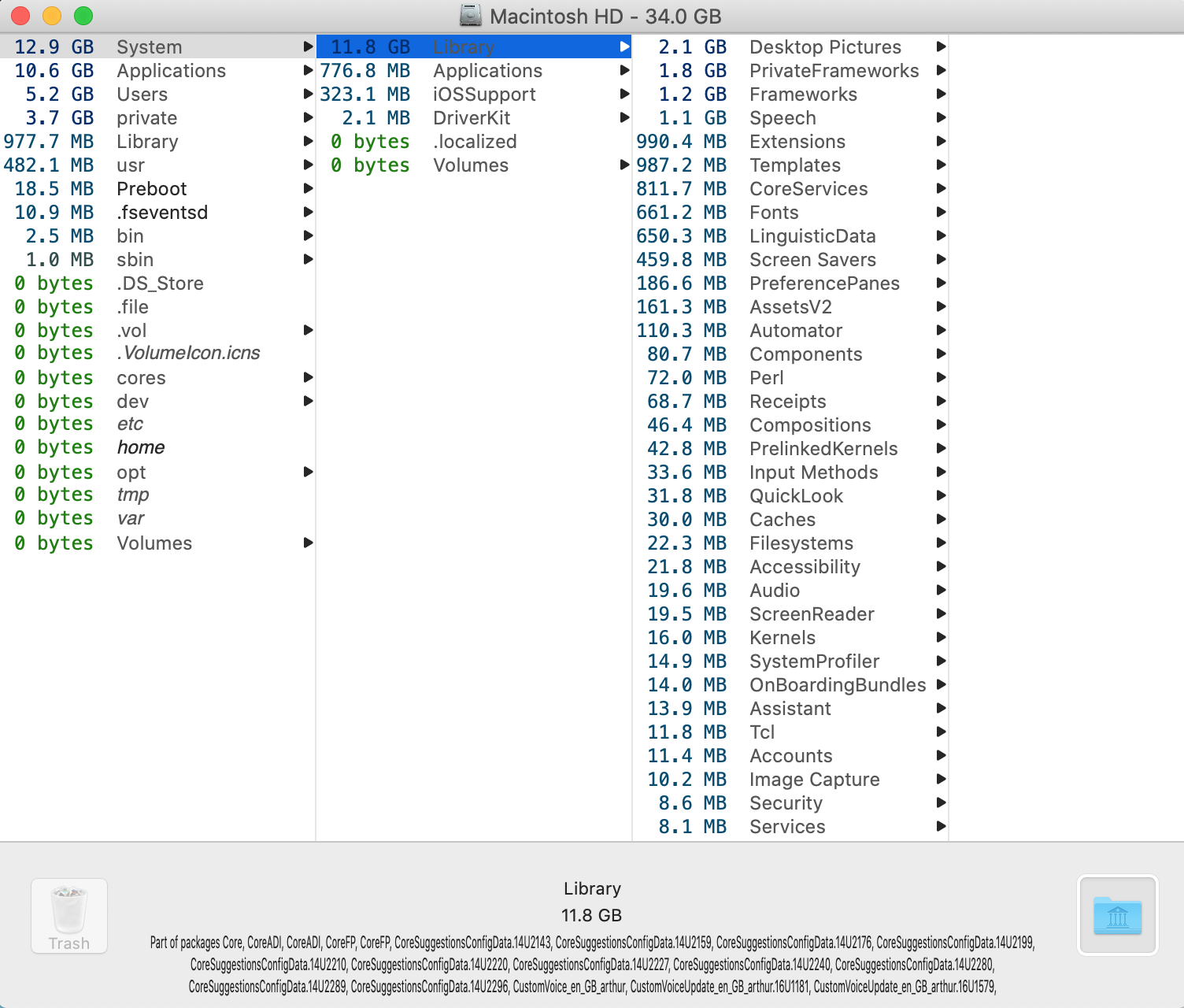Select the OnBoardingBundles folder row

[790, 685]
